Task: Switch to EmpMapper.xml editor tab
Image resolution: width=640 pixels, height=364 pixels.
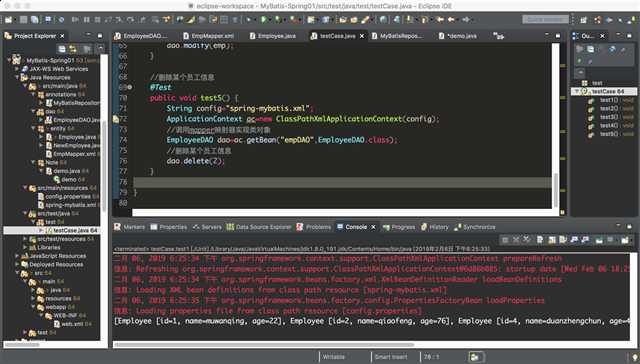Action: (x=209, y=36)
